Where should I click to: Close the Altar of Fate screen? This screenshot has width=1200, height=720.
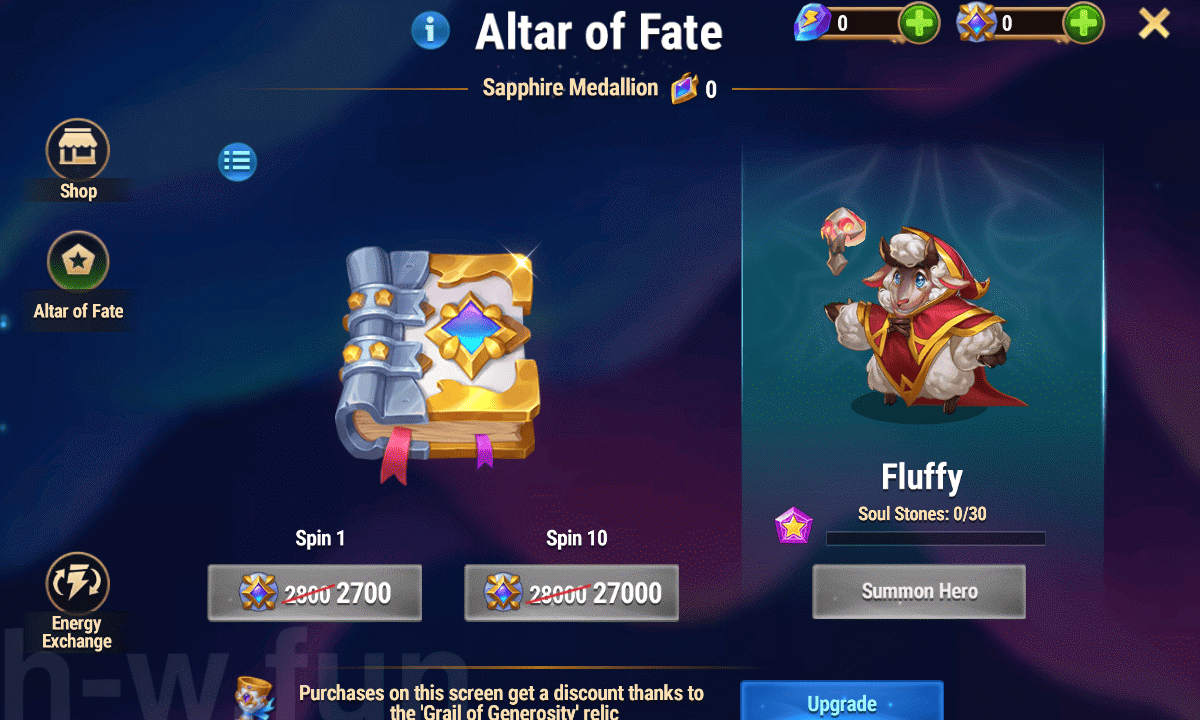[x=1154, y=23]
